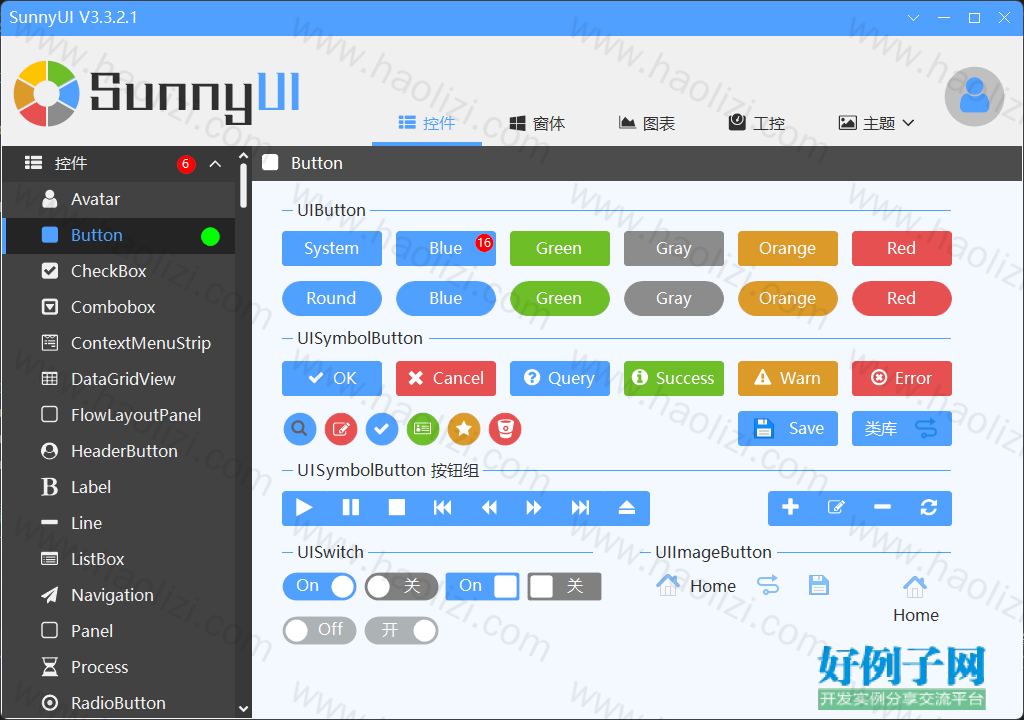Click the edit pencil icon in the blue group

(837, 508)
